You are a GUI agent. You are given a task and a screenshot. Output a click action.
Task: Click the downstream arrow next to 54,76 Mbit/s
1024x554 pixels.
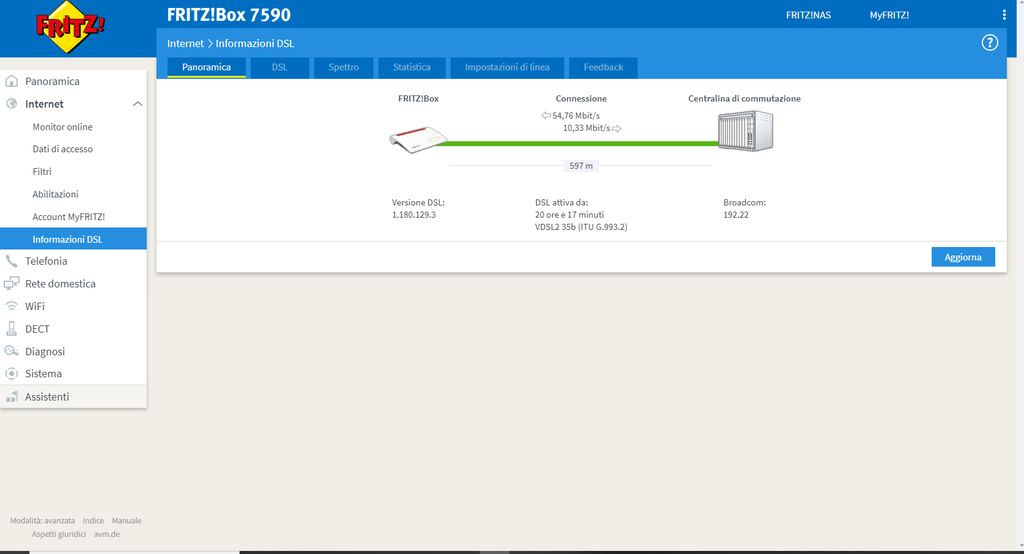545,116
